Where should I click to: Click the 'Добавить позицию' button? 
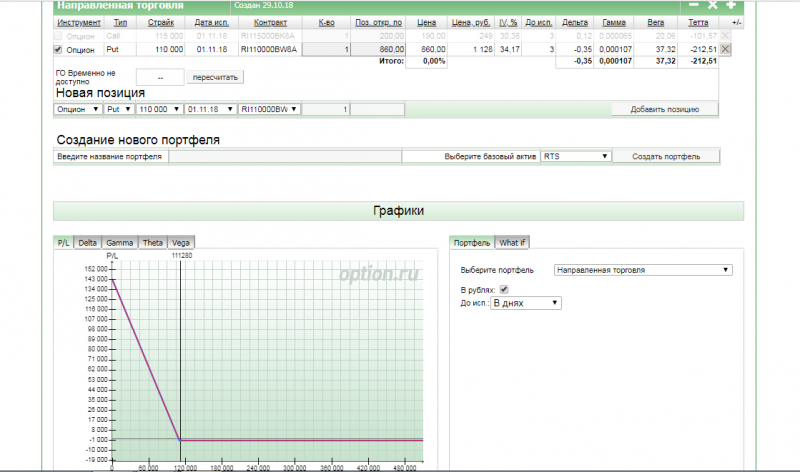665,109
